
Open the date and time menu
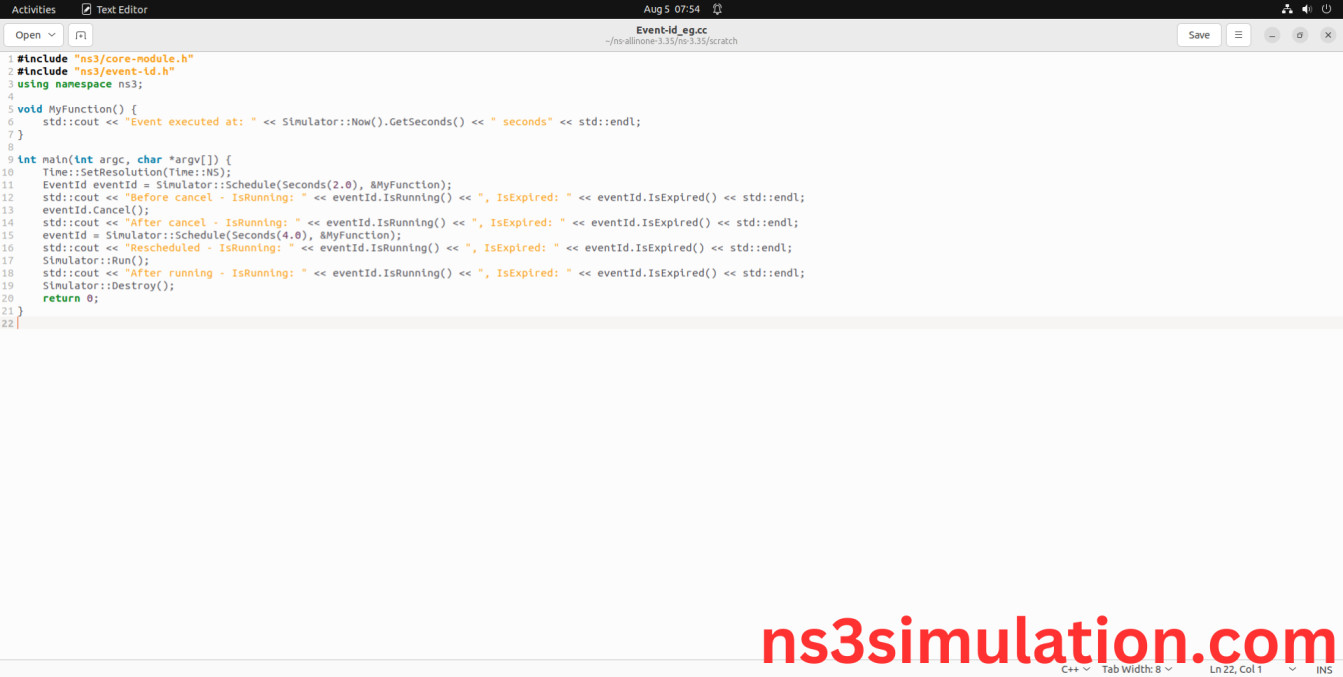click(x=671, y=9)
